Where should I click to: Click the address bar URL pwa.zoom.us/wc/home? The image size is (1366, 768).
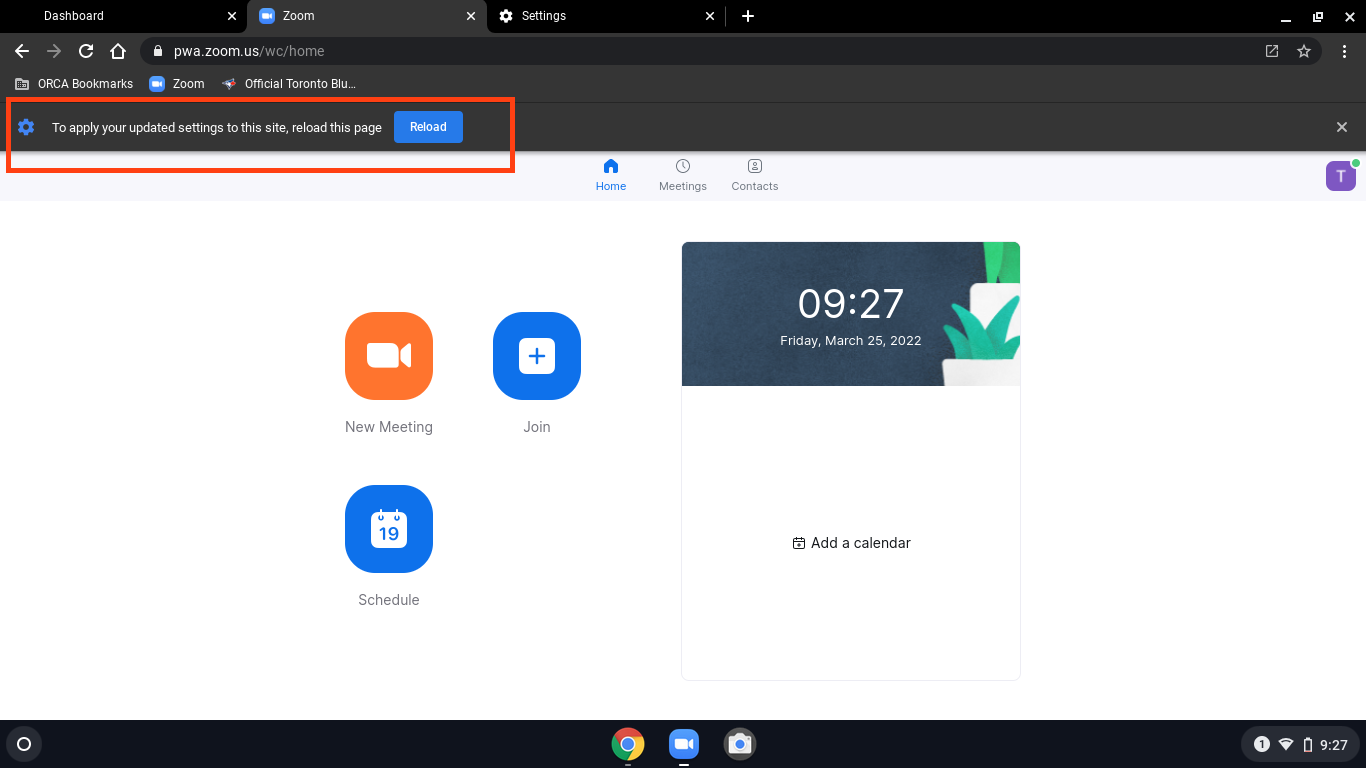pos(249,51)
